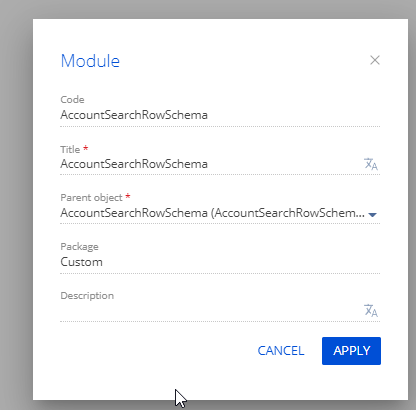The width and height of the screenshot is (416, 410).
Task: Click the red asterisk beside Title
Action: click(x=86, y=148)
